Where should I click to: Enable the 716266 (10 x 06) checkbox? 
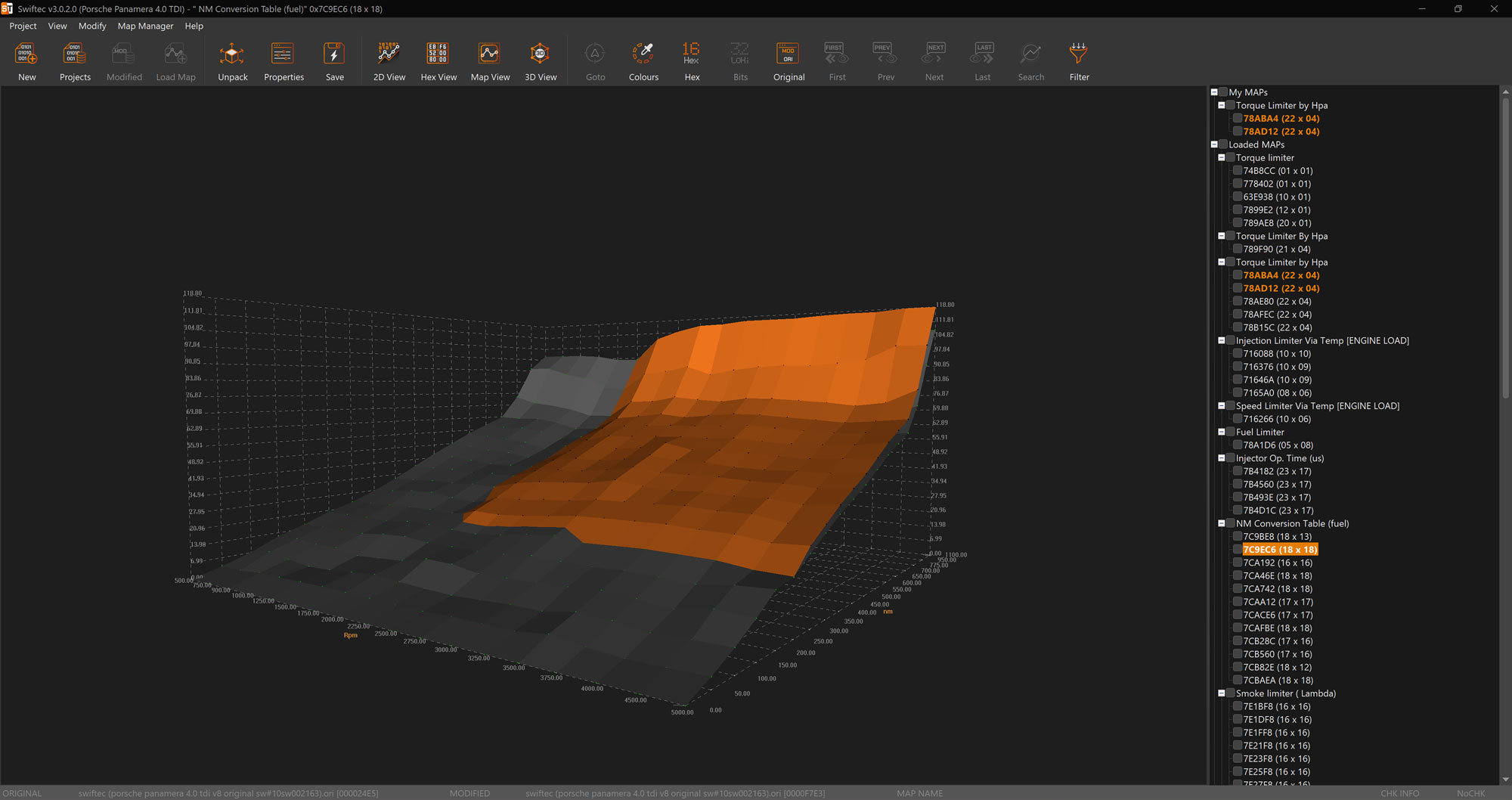coord(1238,419)
